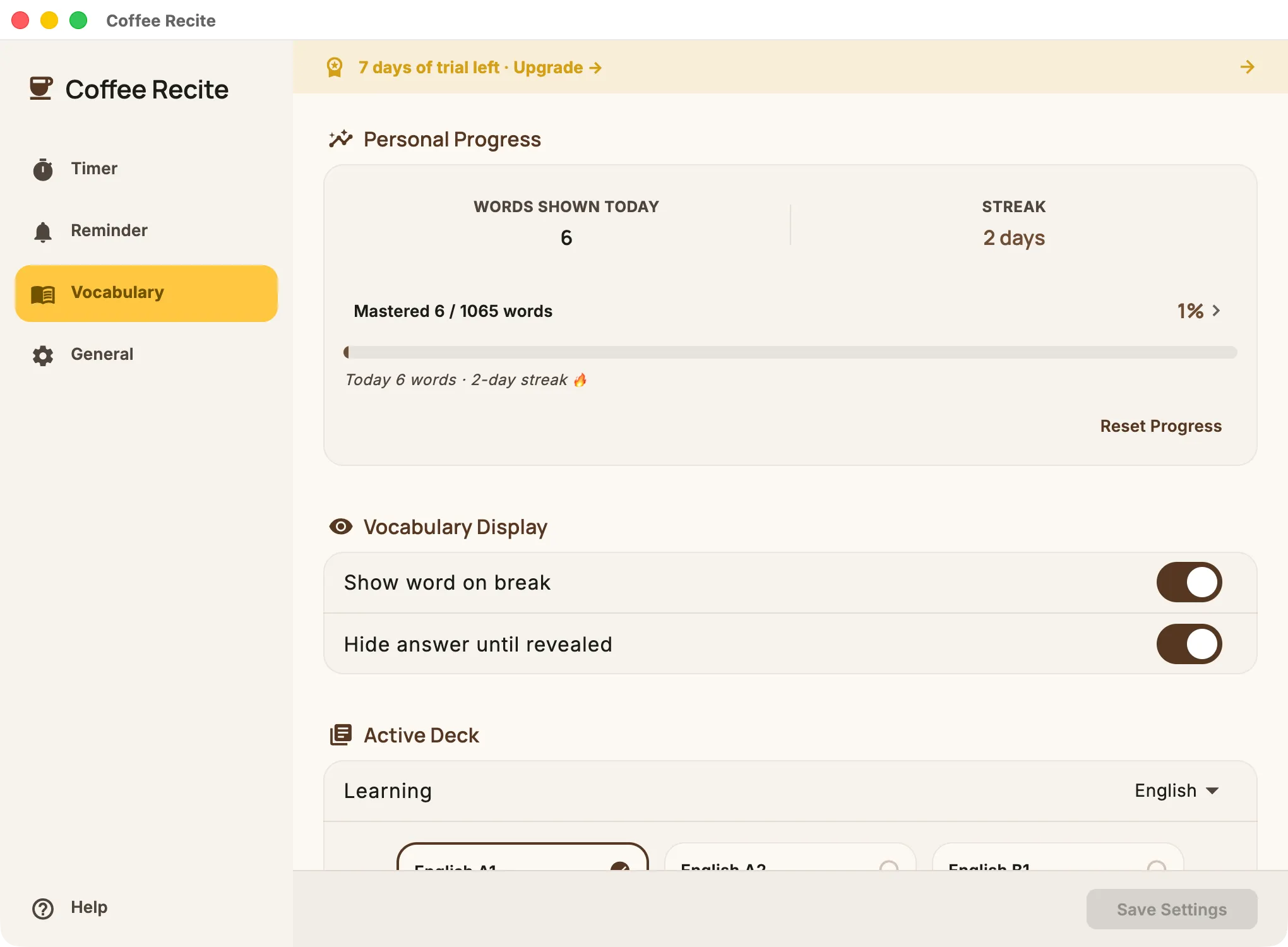Click the "Personal Progress" heading
The width and height of the screenshot is (1288, 947).
452,139
